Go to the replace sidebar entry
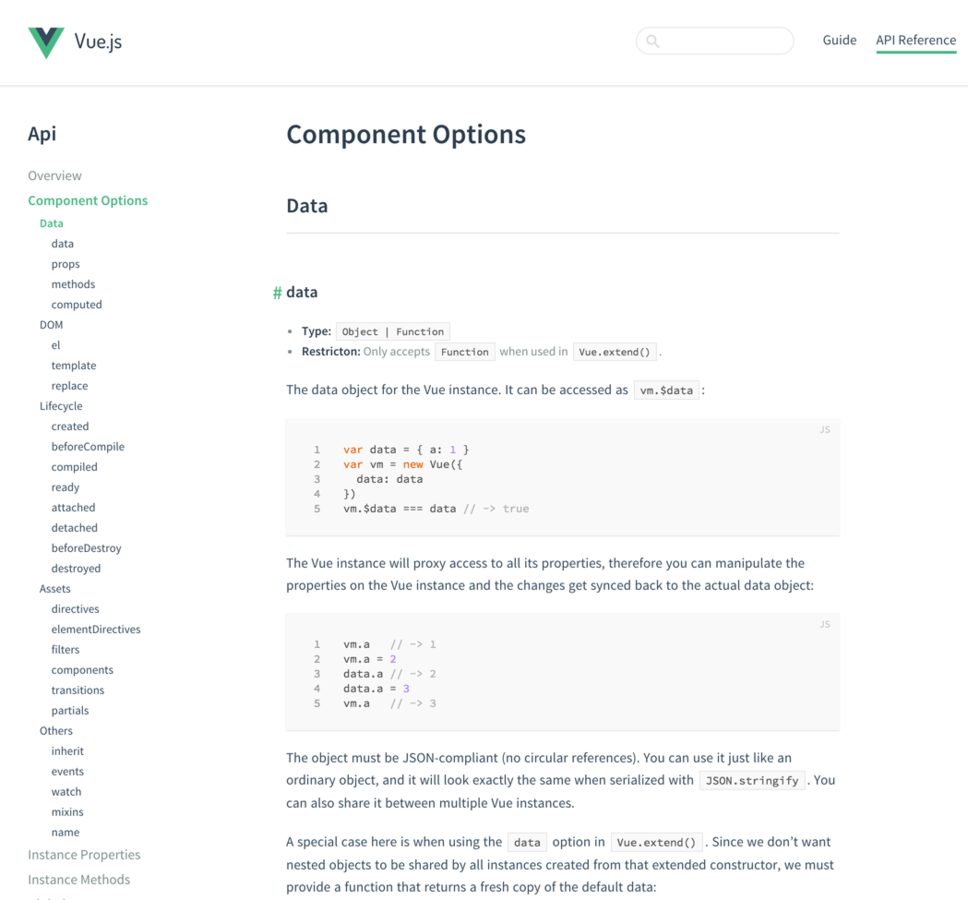The height and width of the screenshot is (900, 968). click(x=69, y=386)
